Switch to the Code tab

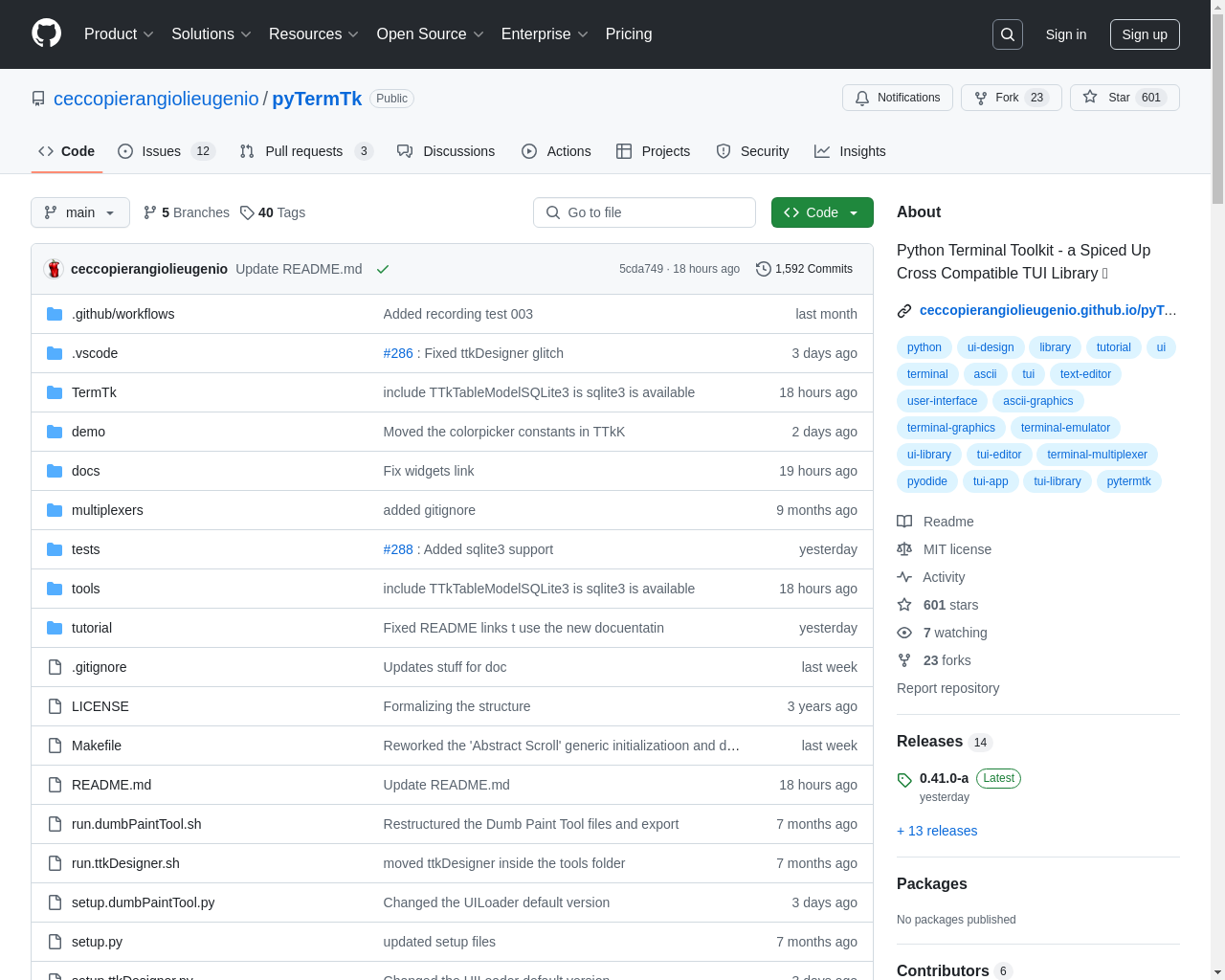tap(66, 151)
